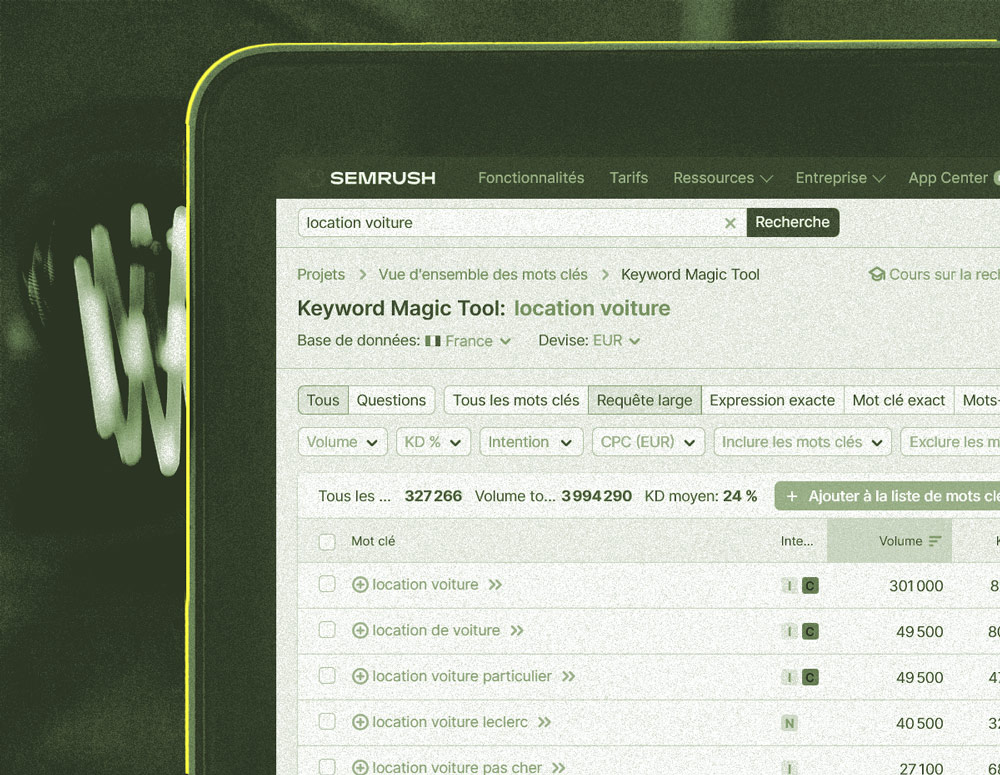
Task: Click I intent badge in location voiture row
Action: 789,586
